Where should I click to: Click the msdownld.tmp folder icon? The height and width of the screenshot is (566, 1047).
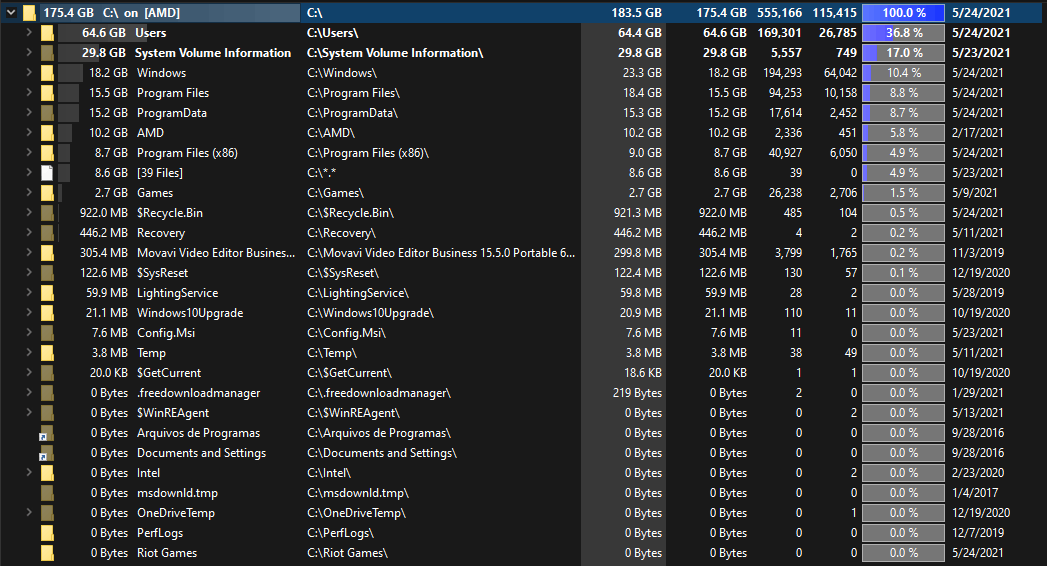point(47,493)
